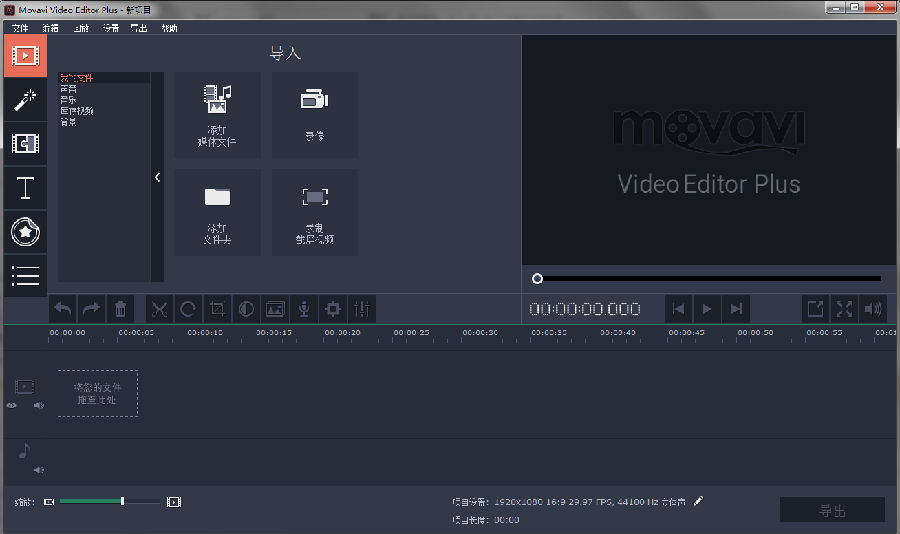This screenshot has height=534, width=900.
Task: Click the 导出 Export button
Action: pos(832,510)
